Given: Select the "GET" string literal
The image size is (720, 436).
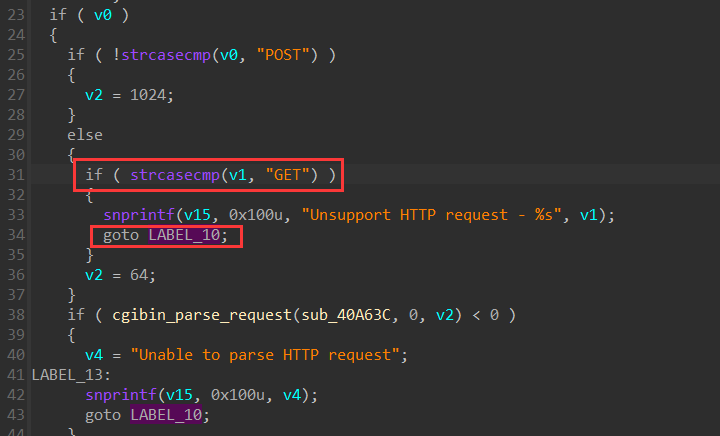Looking at the screenshot, I should [292, 175].
